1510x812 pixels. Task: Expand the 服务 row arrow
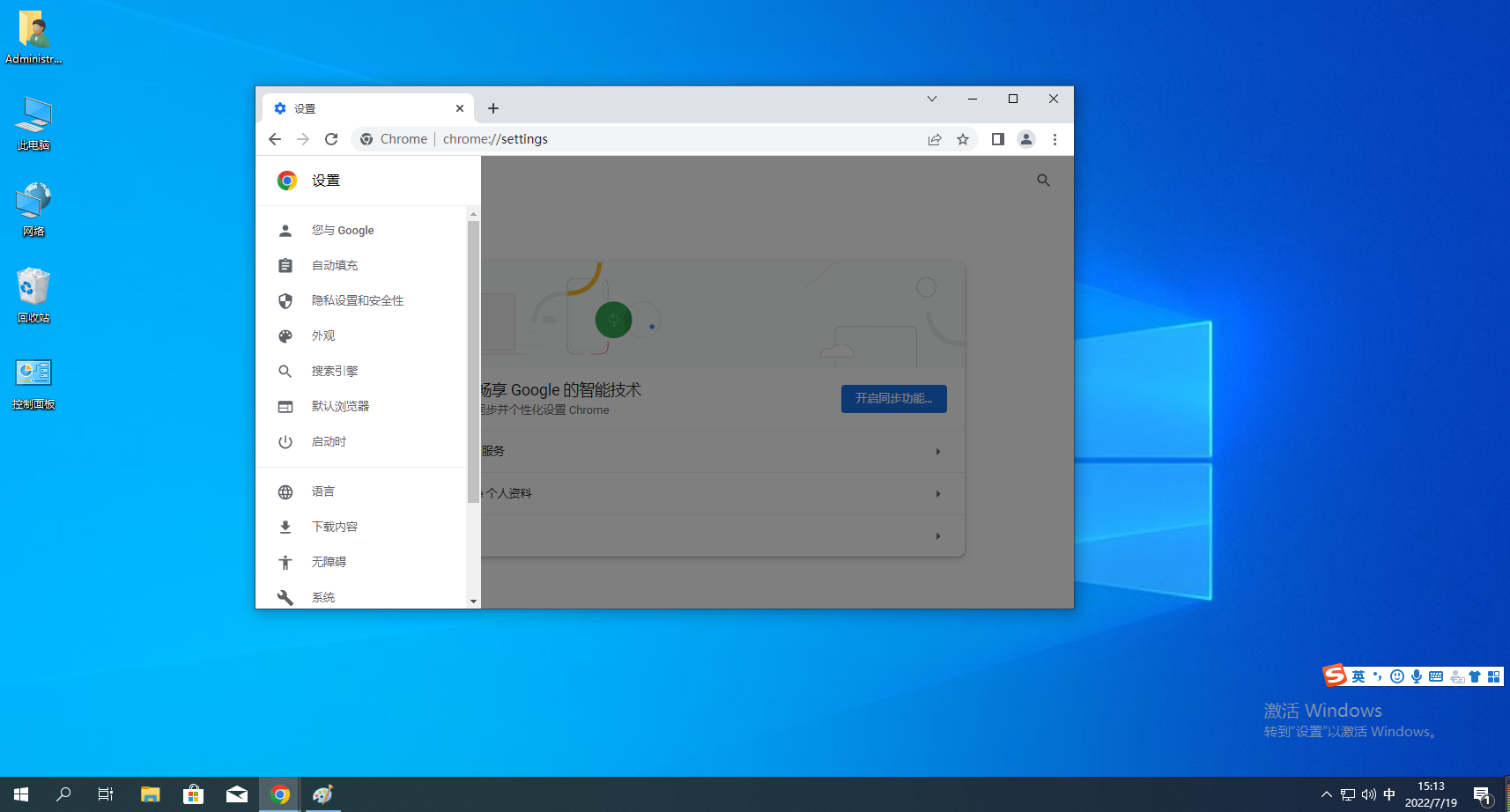click(937, 452)
